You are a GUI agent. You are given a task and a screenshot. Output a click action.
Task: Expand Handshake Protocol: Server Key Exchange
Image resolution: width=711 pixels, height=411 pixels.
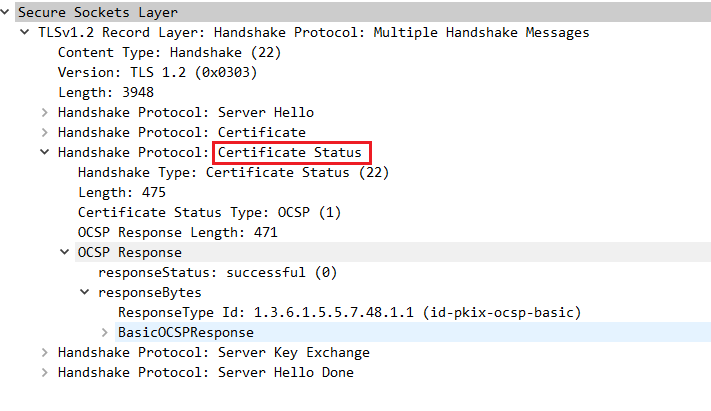pyautogui.click(x=44, y=352)
